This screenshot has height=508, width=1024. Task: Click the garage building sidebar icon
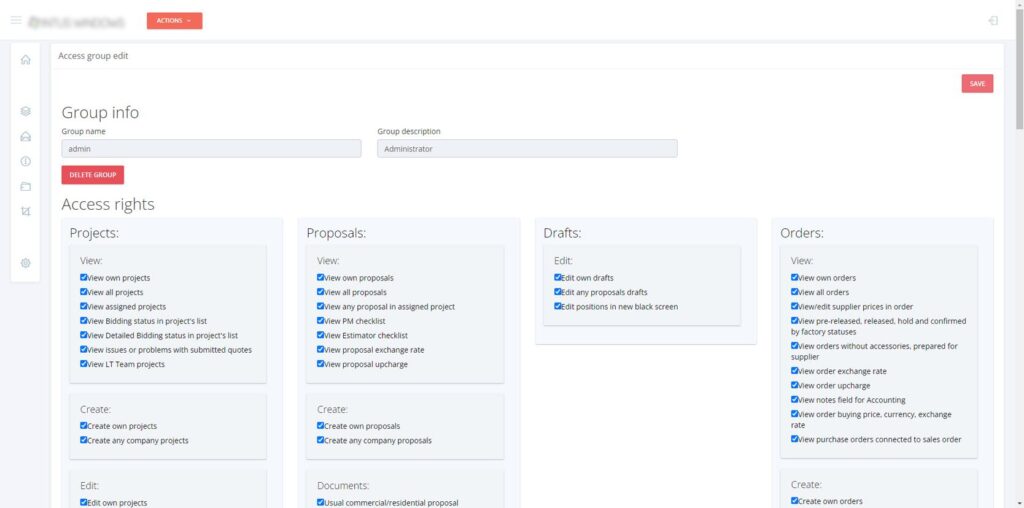25,136
